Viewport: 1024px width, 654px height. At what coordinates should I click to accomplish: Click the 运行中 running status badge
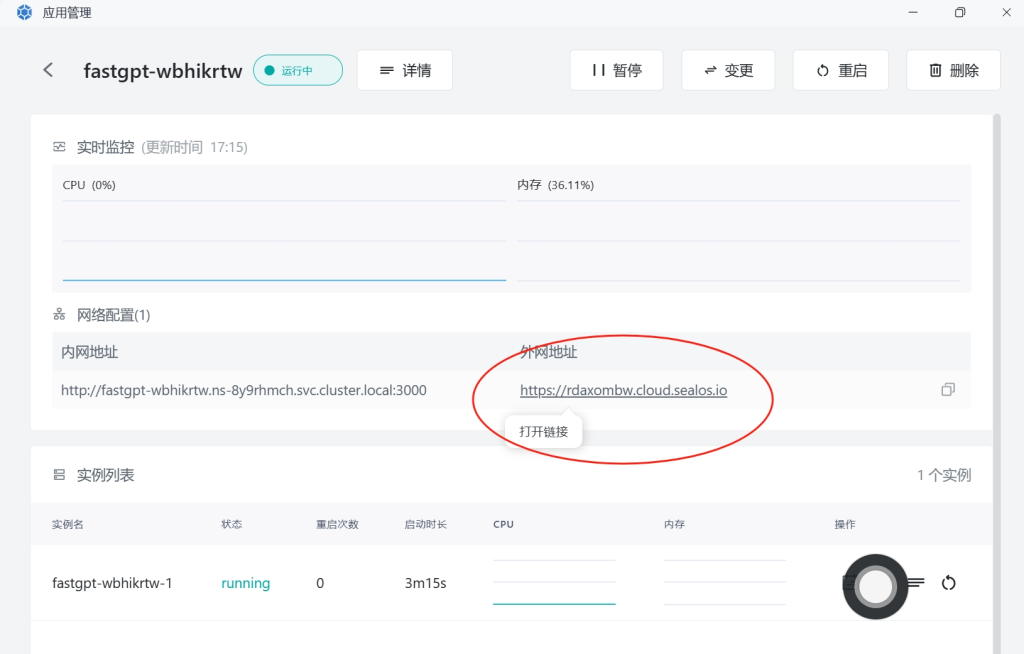click(297, 71)
